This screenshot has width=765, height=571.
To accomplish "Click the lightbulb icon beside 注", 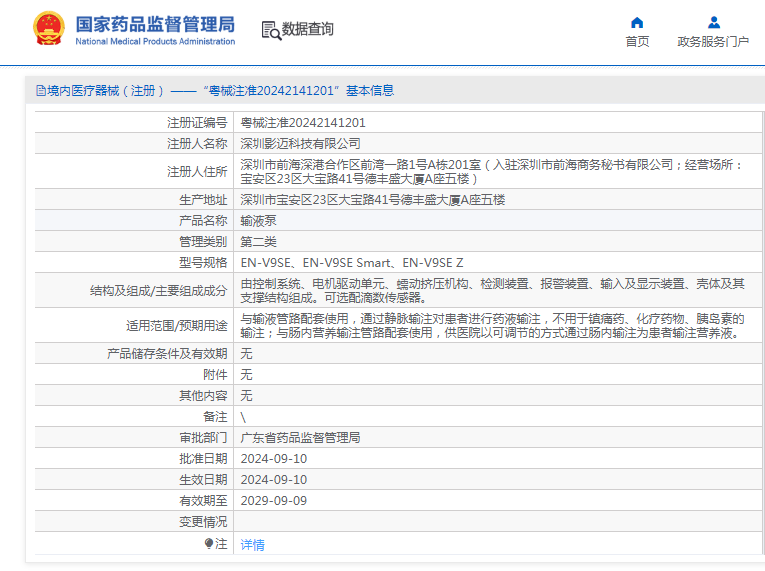I will click(x=209, y=543).
